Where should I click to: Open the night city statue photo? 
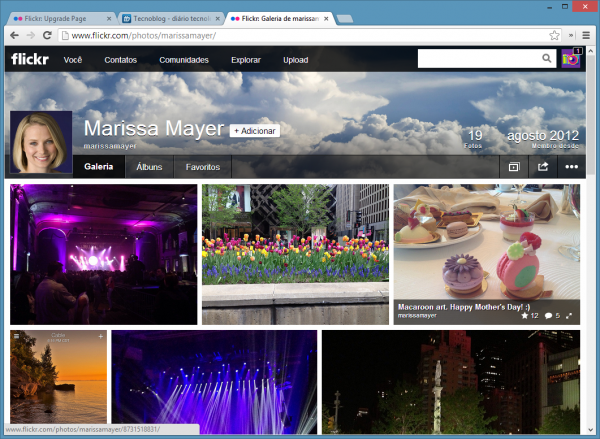(451, 382)
